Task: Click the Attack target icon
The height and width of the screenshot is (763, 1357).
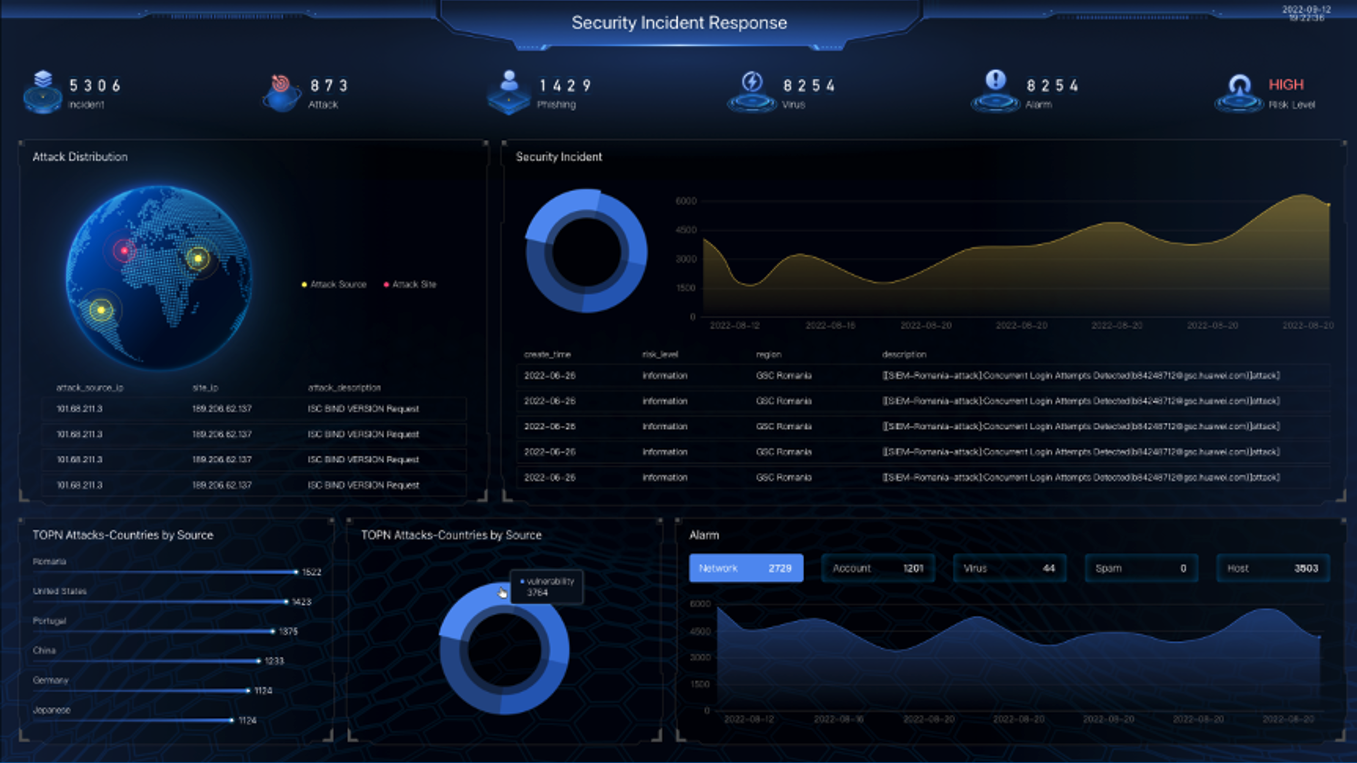Action: 282,91
